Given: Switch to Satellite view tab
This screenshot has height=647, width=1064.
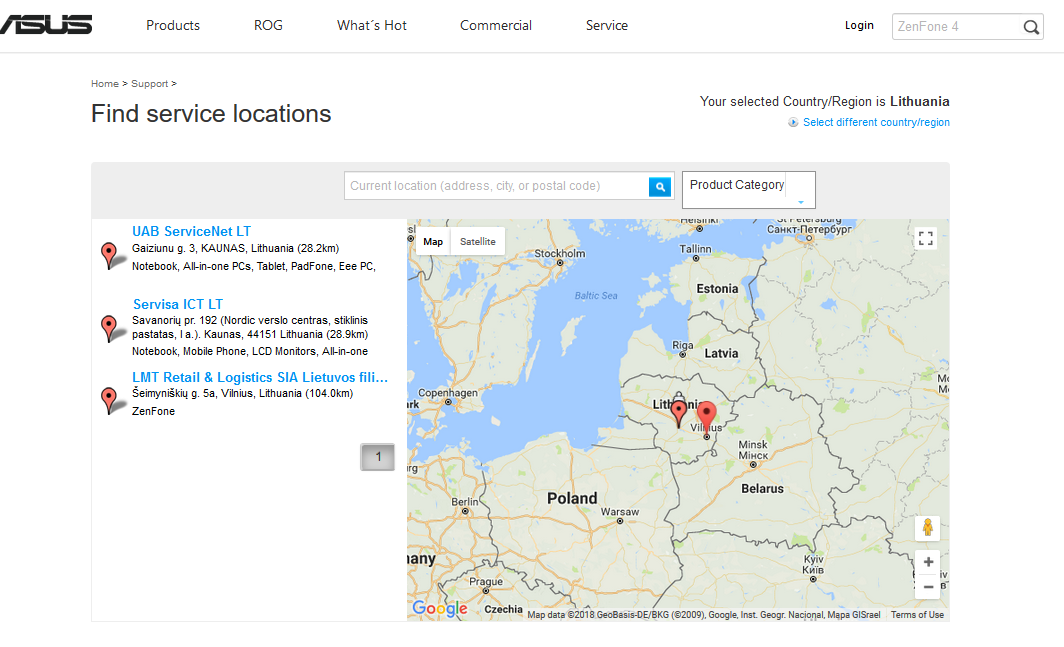Looking at the screenshot, I should tap(478, 242).
